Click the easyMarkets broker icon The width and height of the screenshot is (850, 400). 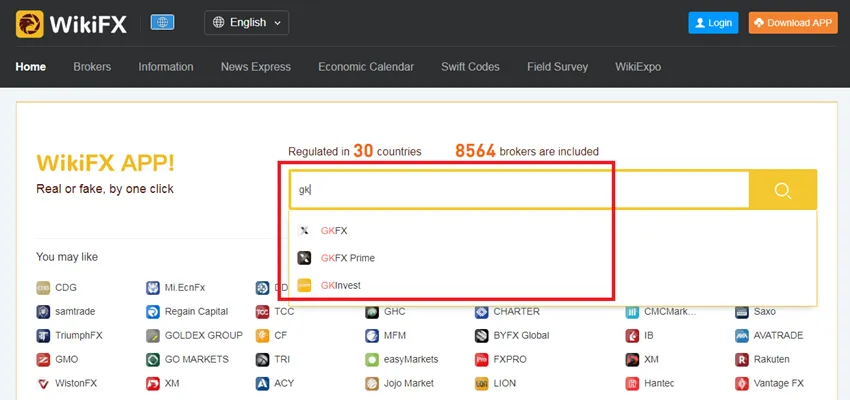[372, 359]
